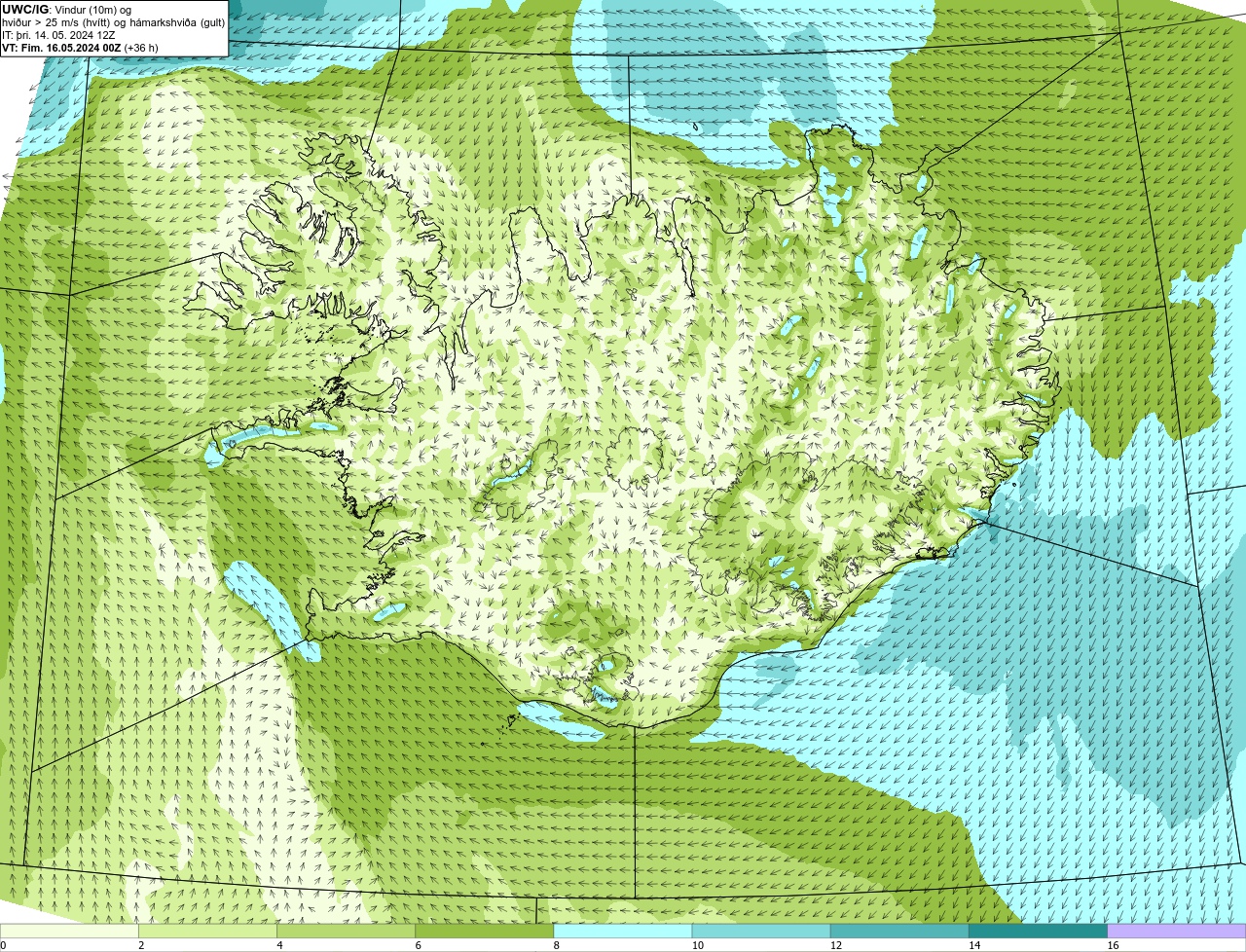Click the legend scale label '2'
1246x952 pixels.
[141, 945]
